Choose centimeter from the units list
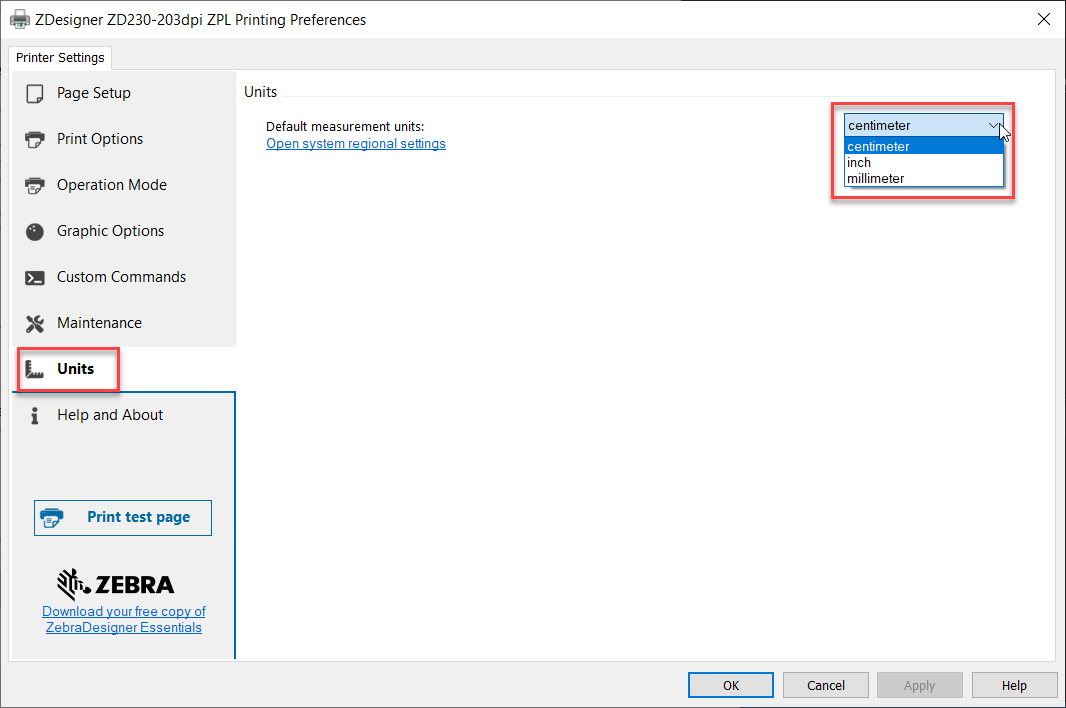The width and height of the screenshot is (1066, 708). (x=923, y=146)
